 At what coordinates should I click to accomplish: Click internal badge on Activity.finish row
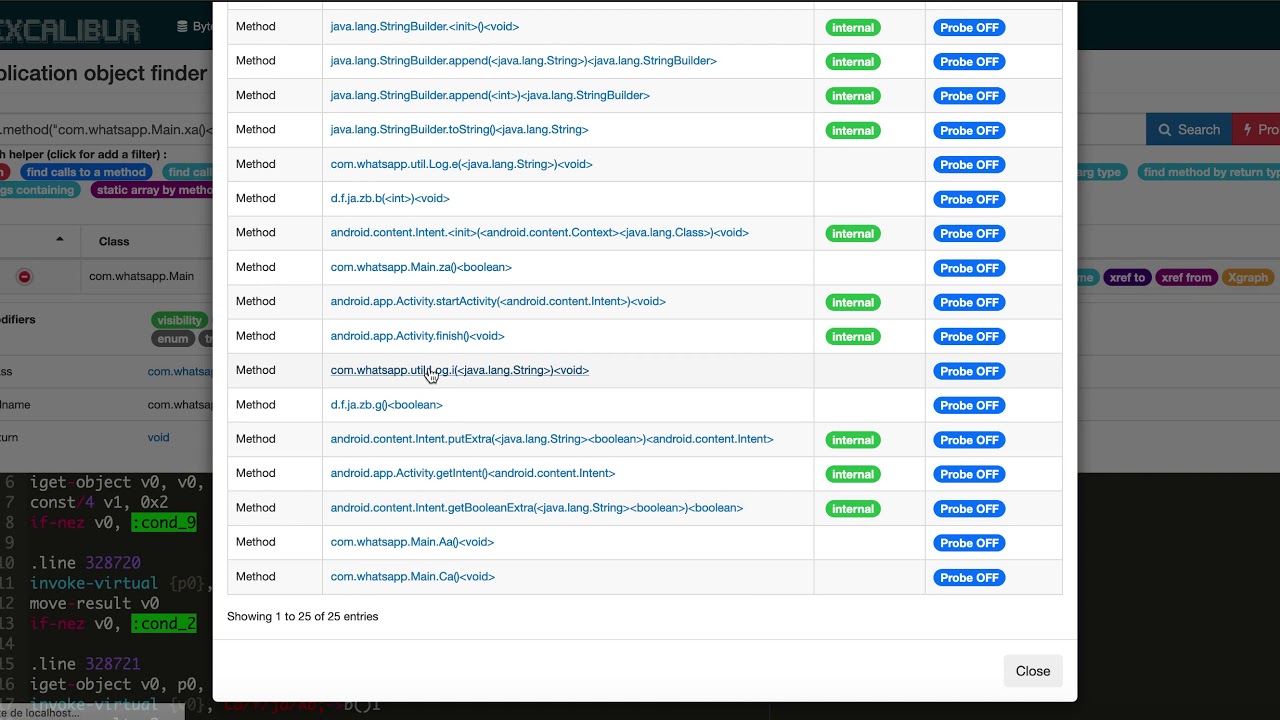point(853,337)
